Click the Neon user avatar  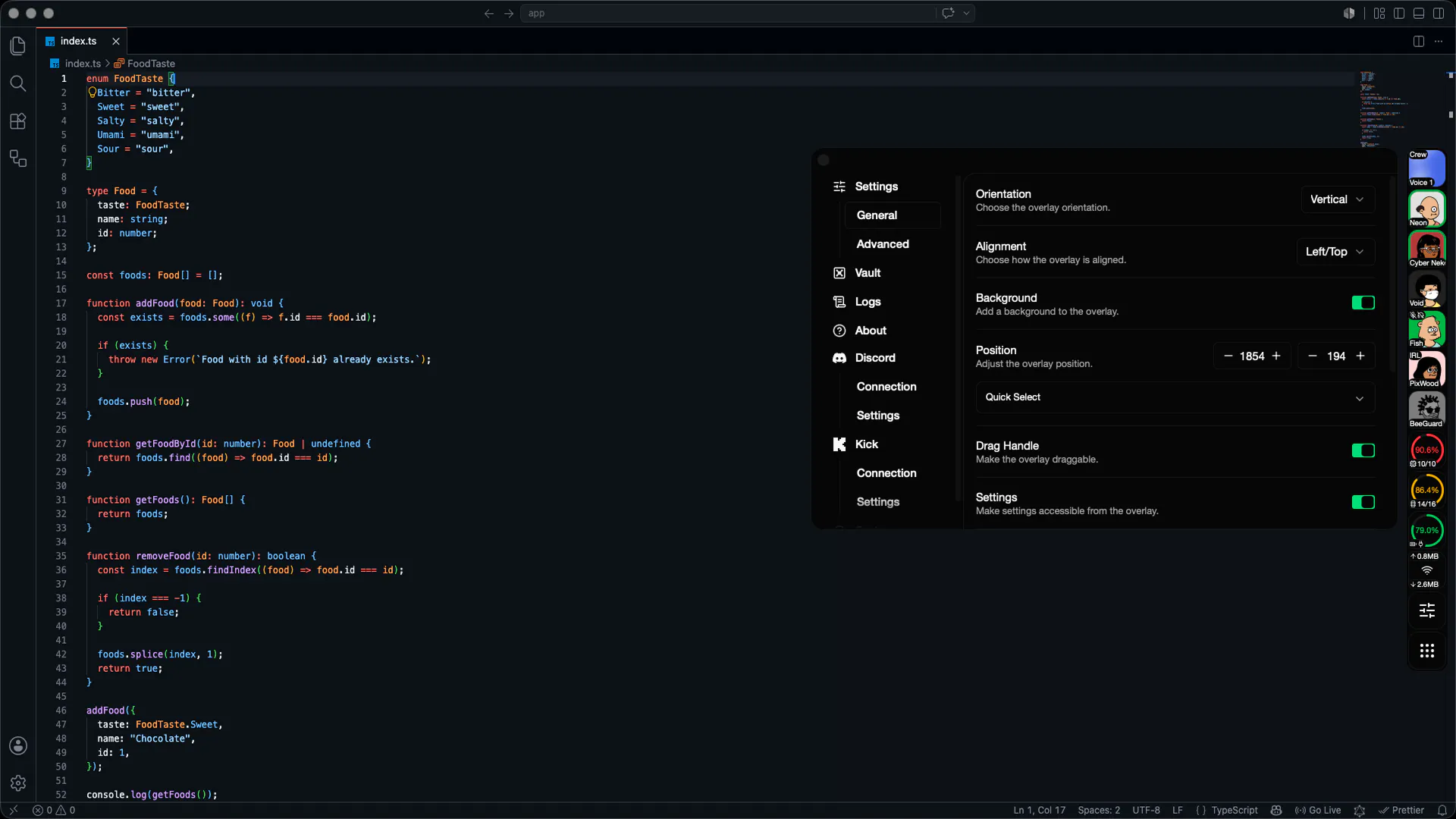[x=1427, y=209]
